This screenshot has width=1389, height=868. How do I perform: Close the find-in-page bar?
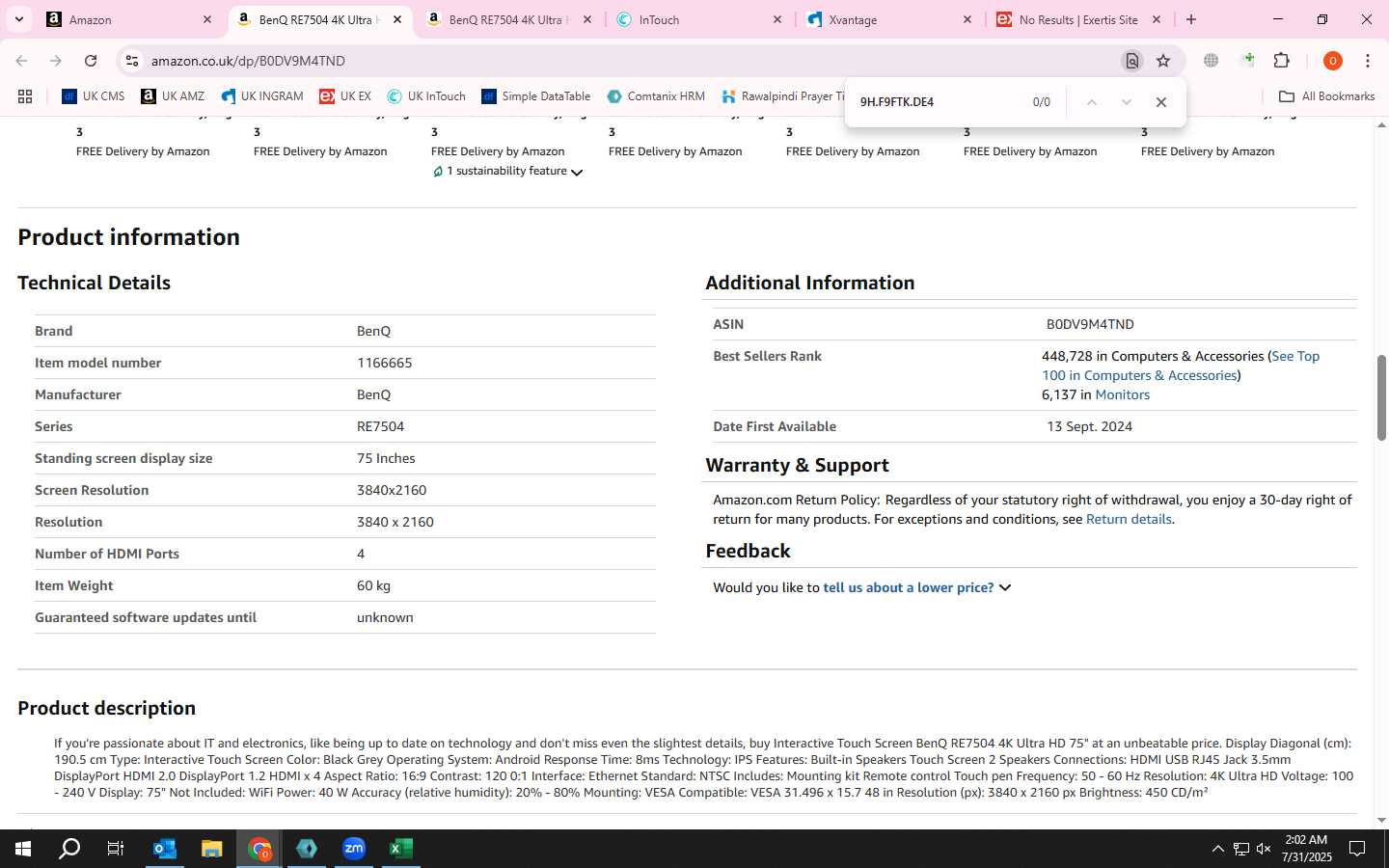(1161, 102)
